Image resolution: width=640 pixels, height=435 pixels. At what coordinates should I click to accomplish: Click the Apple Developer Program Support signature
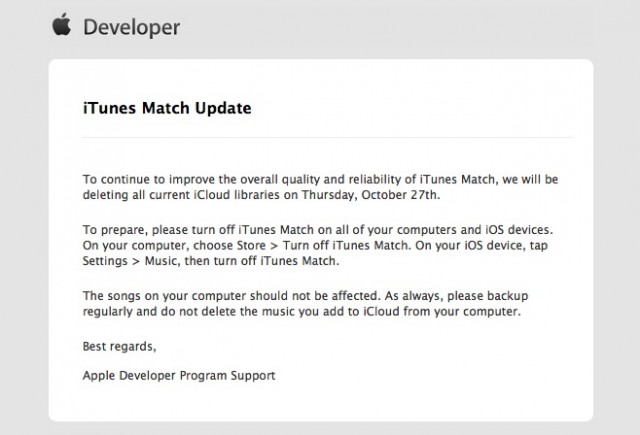click(x=179, y=376)
